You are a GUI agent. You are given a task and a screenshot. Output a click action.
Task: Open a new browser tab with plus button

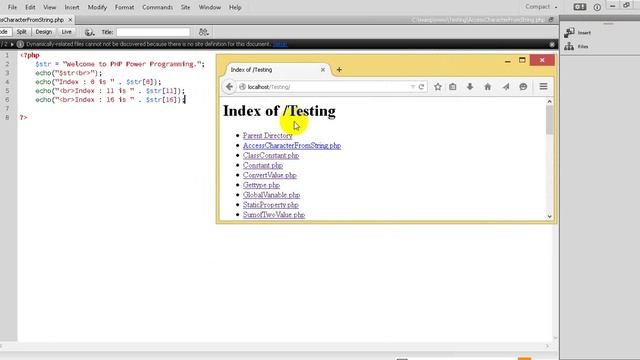339,70
